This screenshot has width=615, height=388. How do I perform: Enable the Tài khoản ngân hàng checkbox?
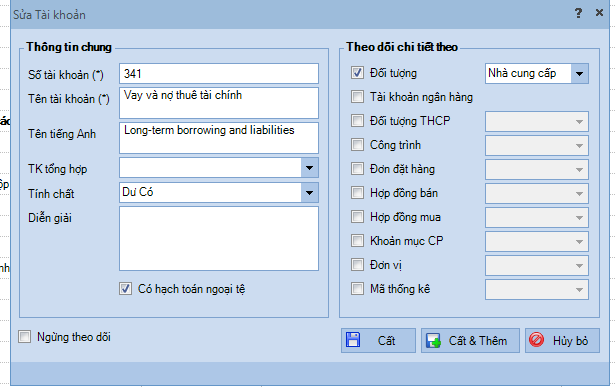[x=357, y=97]
